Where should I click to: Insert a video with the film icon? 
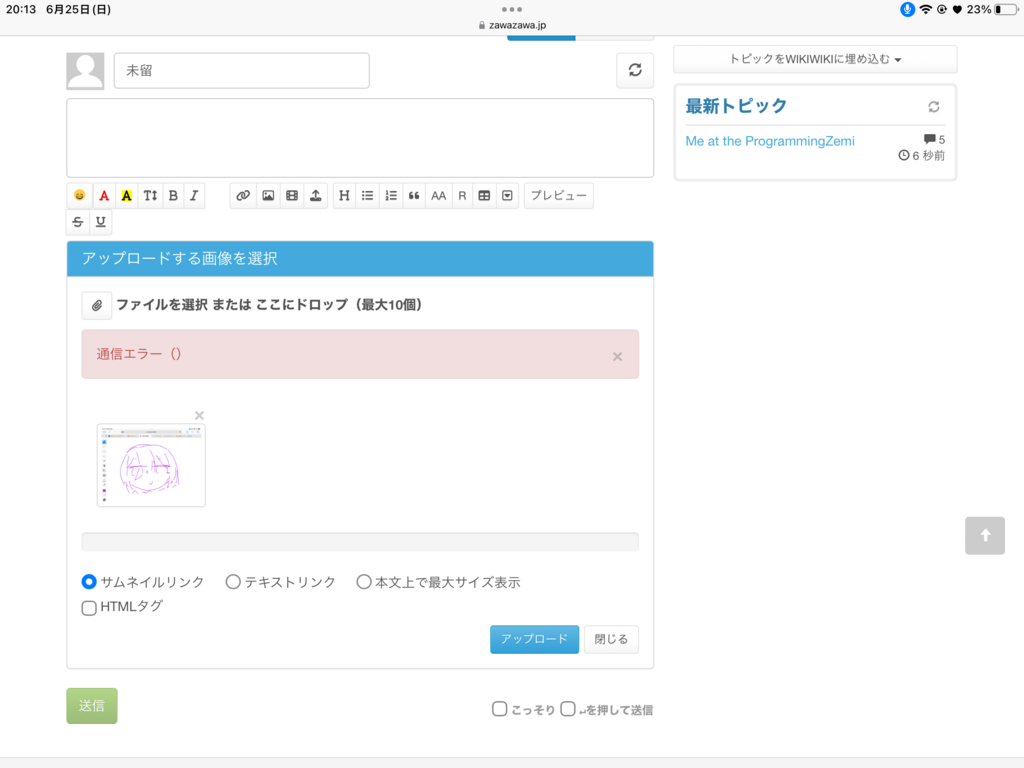292,195
